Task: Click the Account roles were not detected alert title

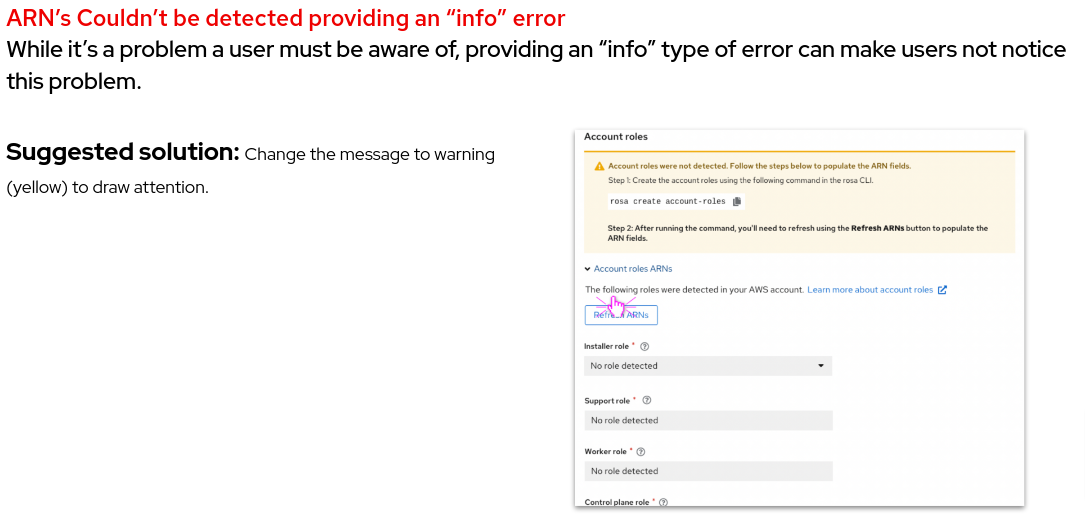Action: [x=759, y=166]
